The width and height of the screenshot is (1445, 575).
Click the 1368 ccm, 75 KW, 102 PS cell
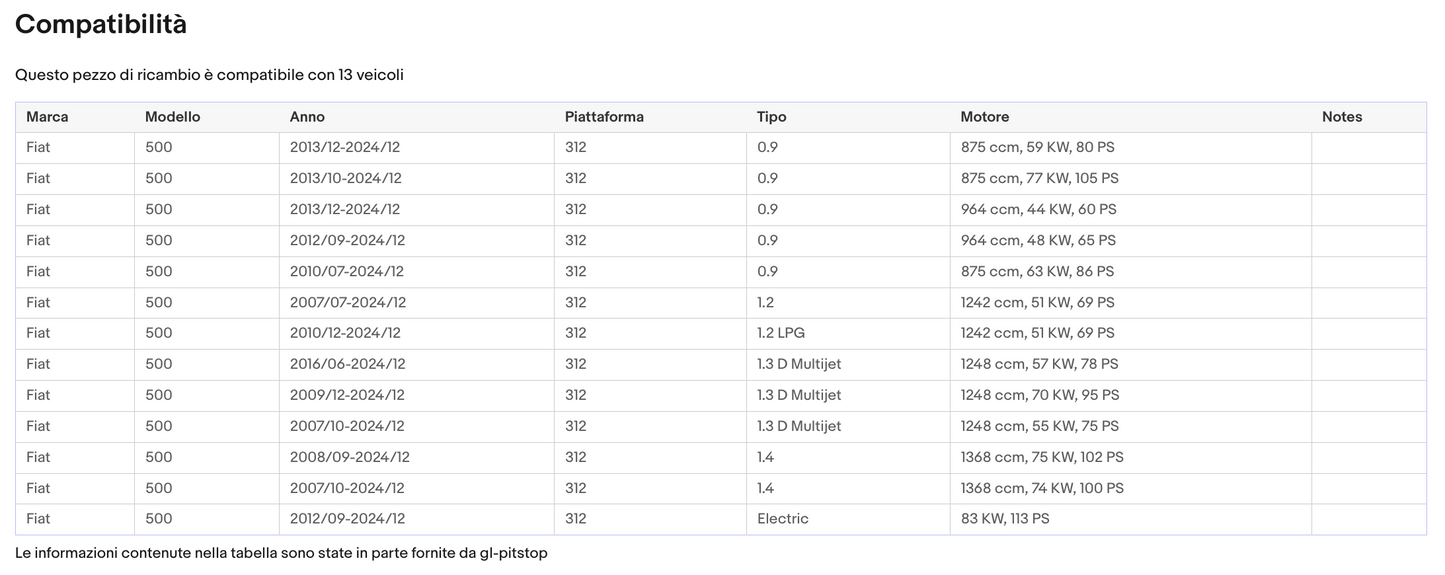pyautogui.click(x=1042, y=457)
